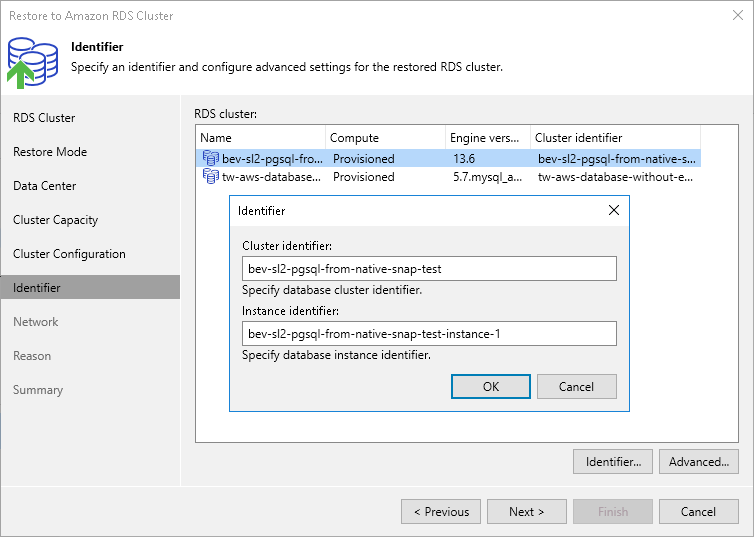
Task: Close the Identifier dialog with X
Action: [614, 211]
